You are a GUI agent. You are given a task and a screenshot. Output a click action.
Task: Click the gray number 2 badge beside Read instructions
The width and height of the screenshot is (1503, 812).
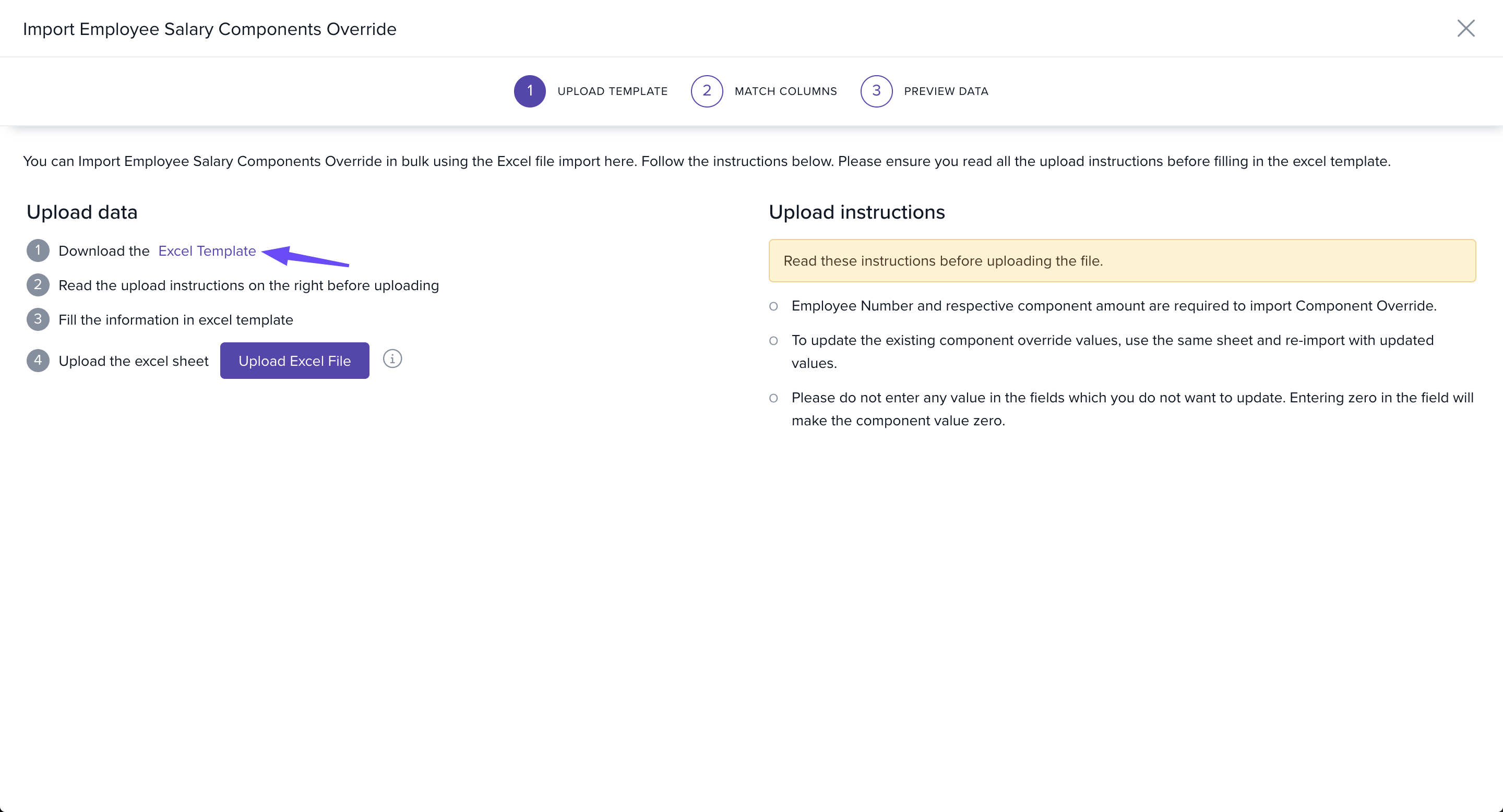(x=38, y=285)
